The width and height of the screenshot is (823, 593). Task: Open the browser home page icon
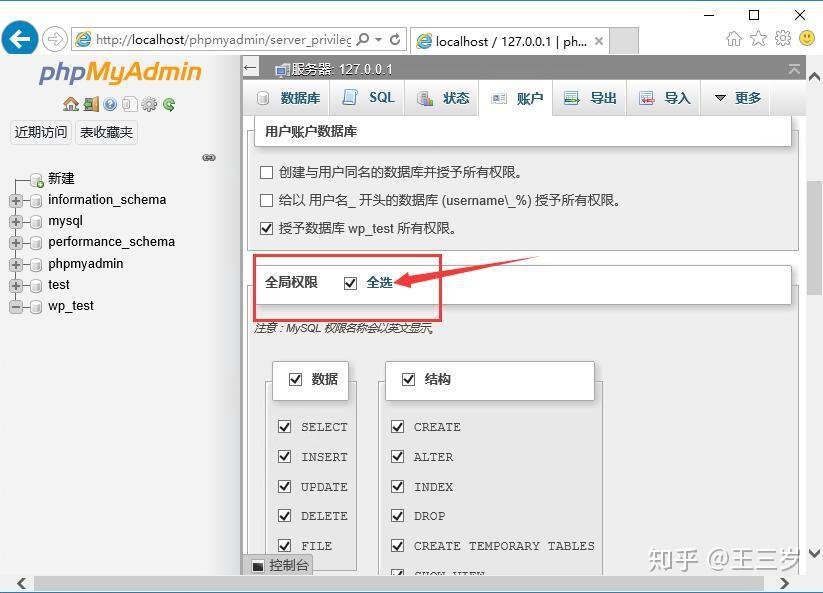[734, 38]
